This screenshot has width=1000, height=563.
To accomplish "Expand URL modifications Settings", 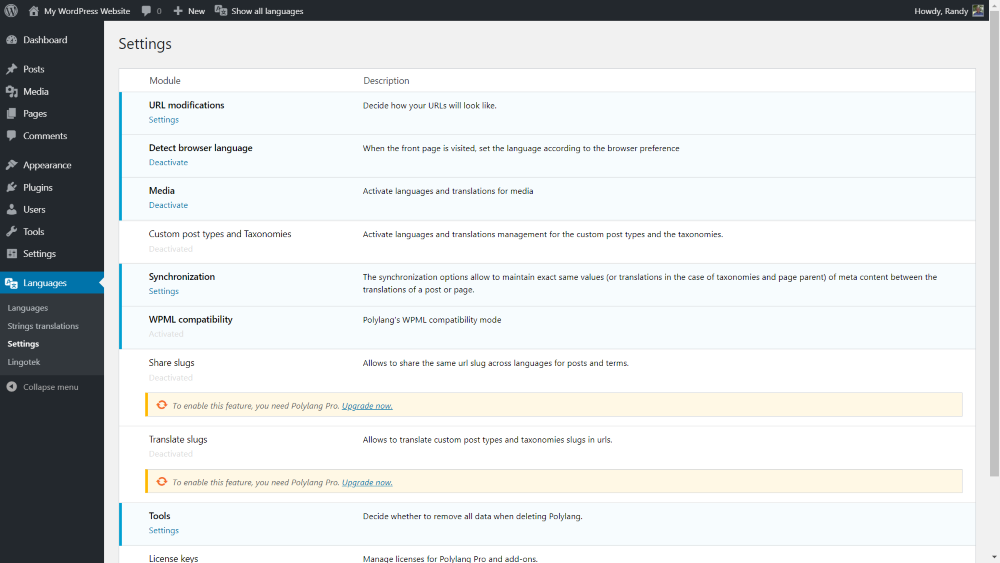I will point(164,120).
